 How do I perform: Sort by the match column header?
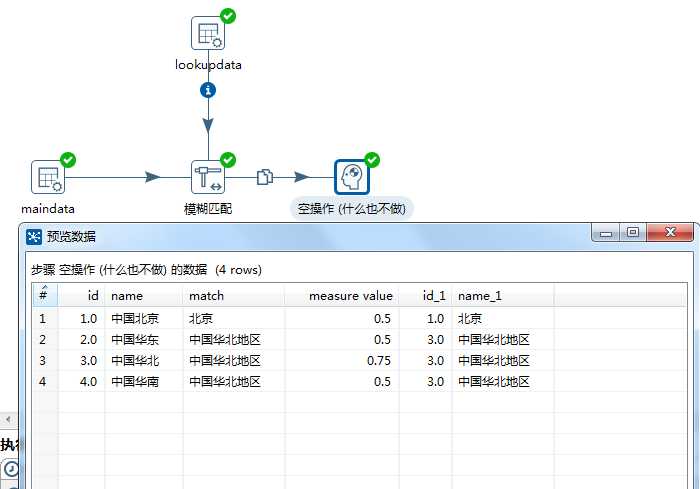(233, 295)
